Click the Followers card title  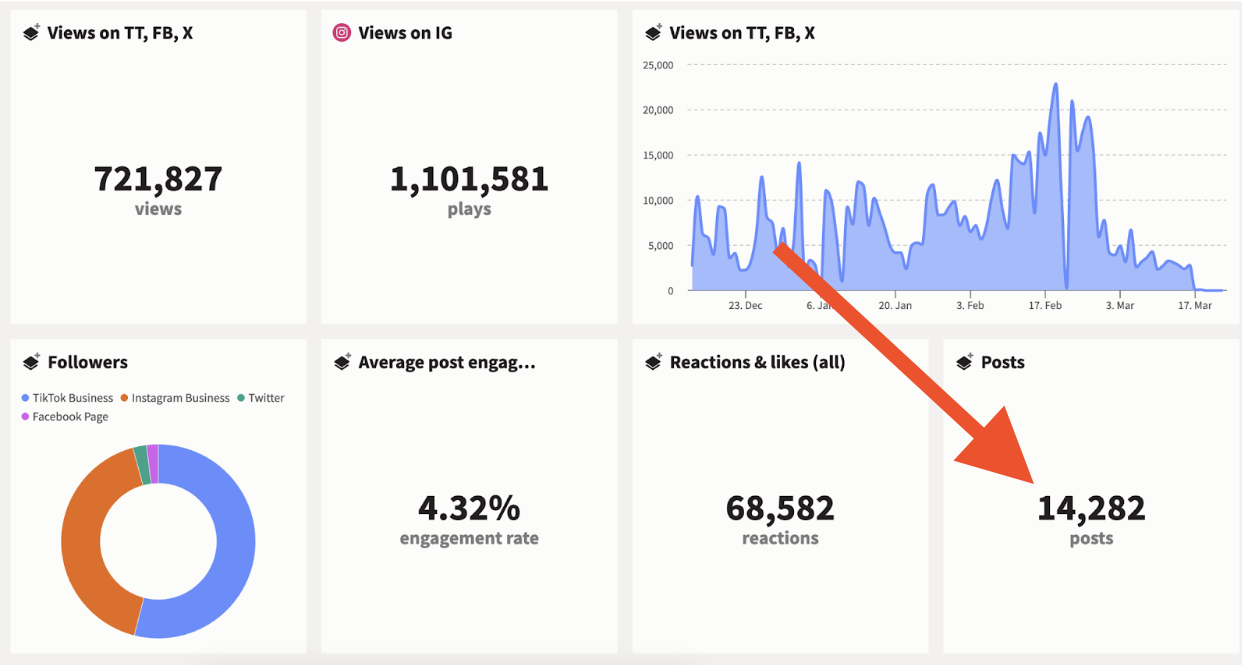88,362
